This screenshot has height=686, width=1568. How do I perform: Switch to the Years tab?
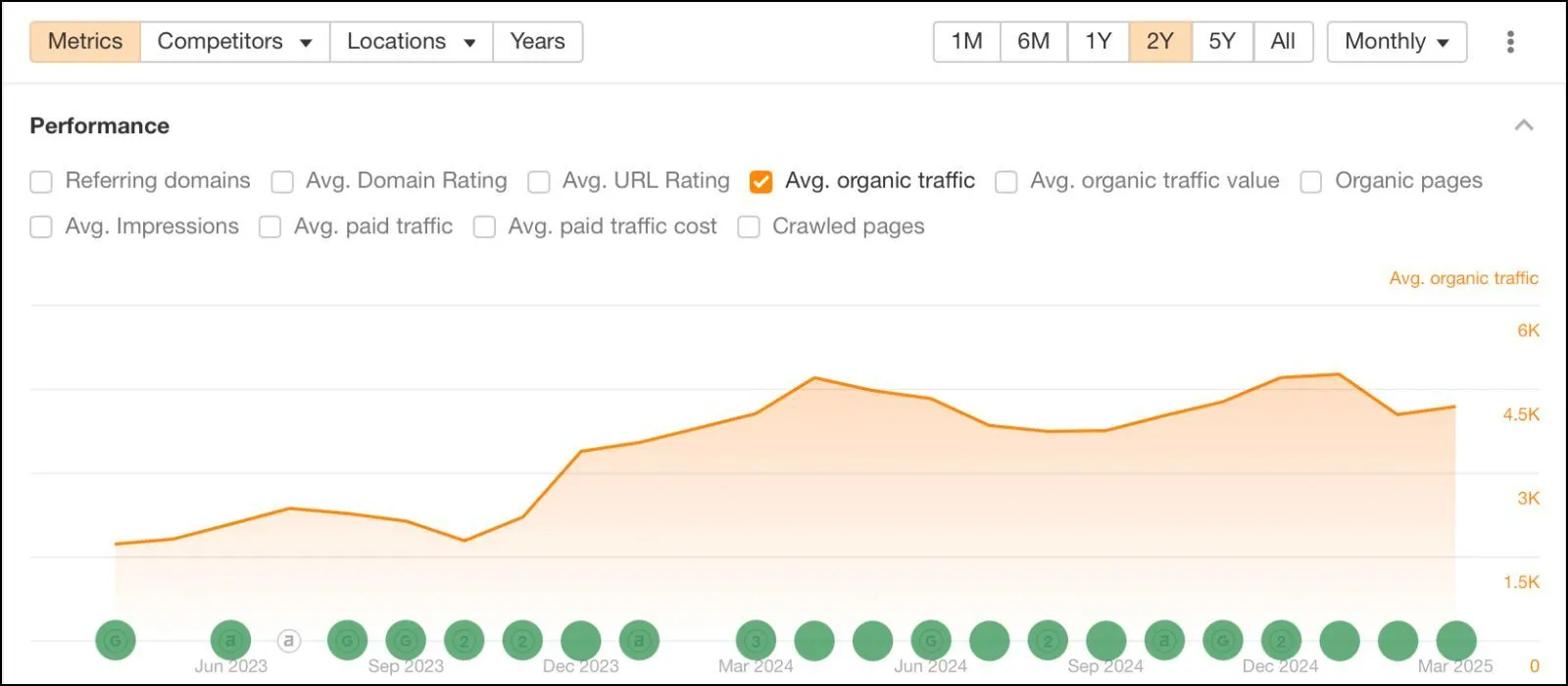537,41
